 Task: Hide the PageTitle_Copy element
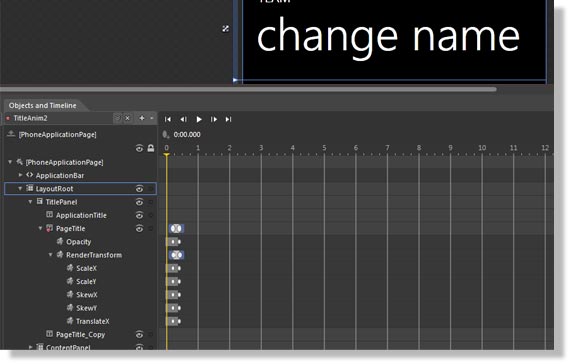pyautogui.click(x=139, y=335)
